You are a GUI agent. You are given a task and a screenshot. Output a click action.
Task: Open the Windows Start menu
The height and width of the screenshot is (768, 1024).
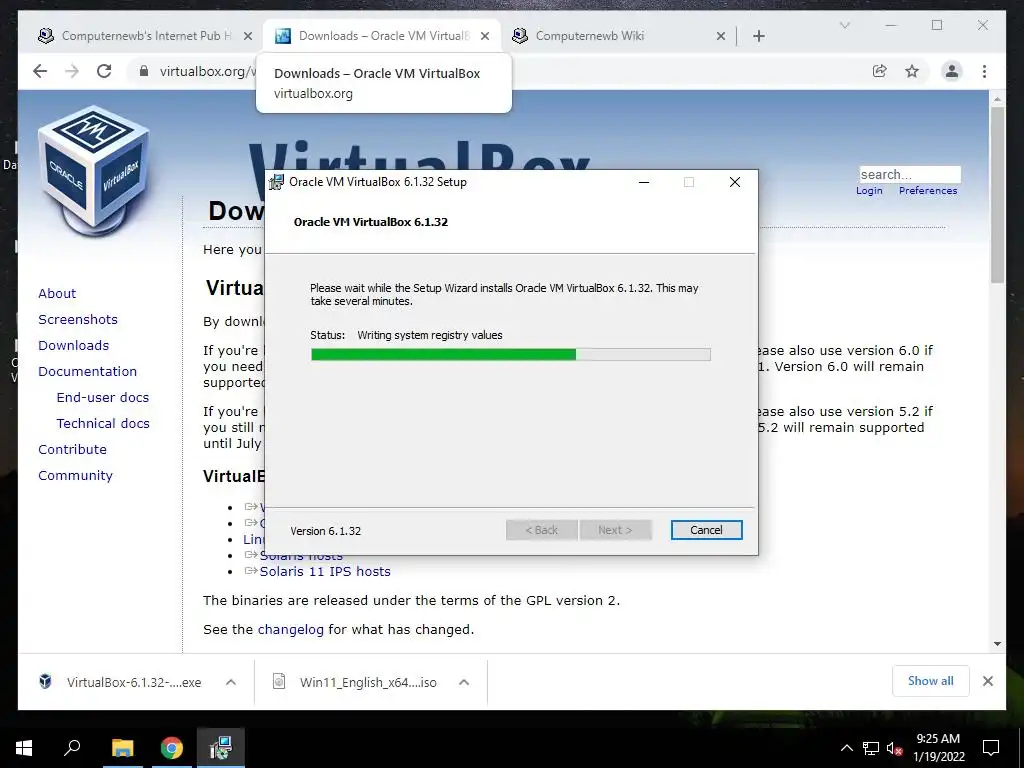coord(24,748)
